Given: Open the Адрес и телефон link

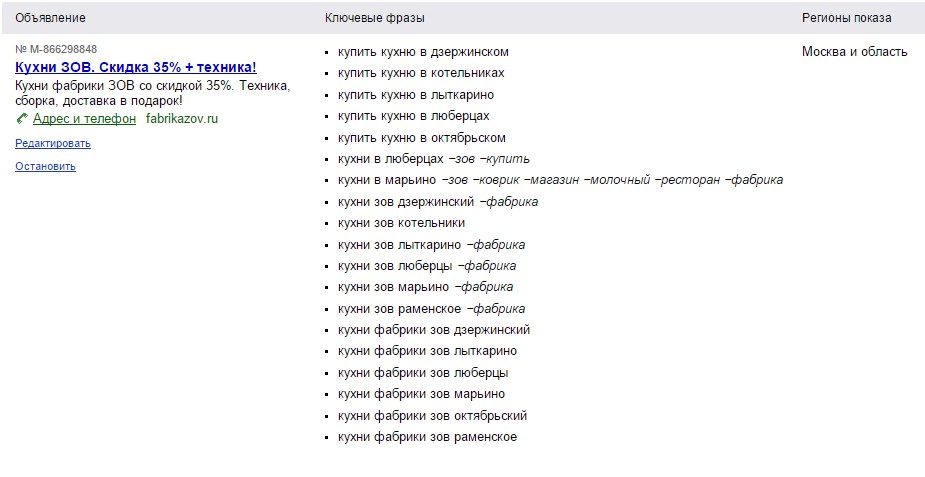Looking at the screenshot, I should [x=84, y=118].
